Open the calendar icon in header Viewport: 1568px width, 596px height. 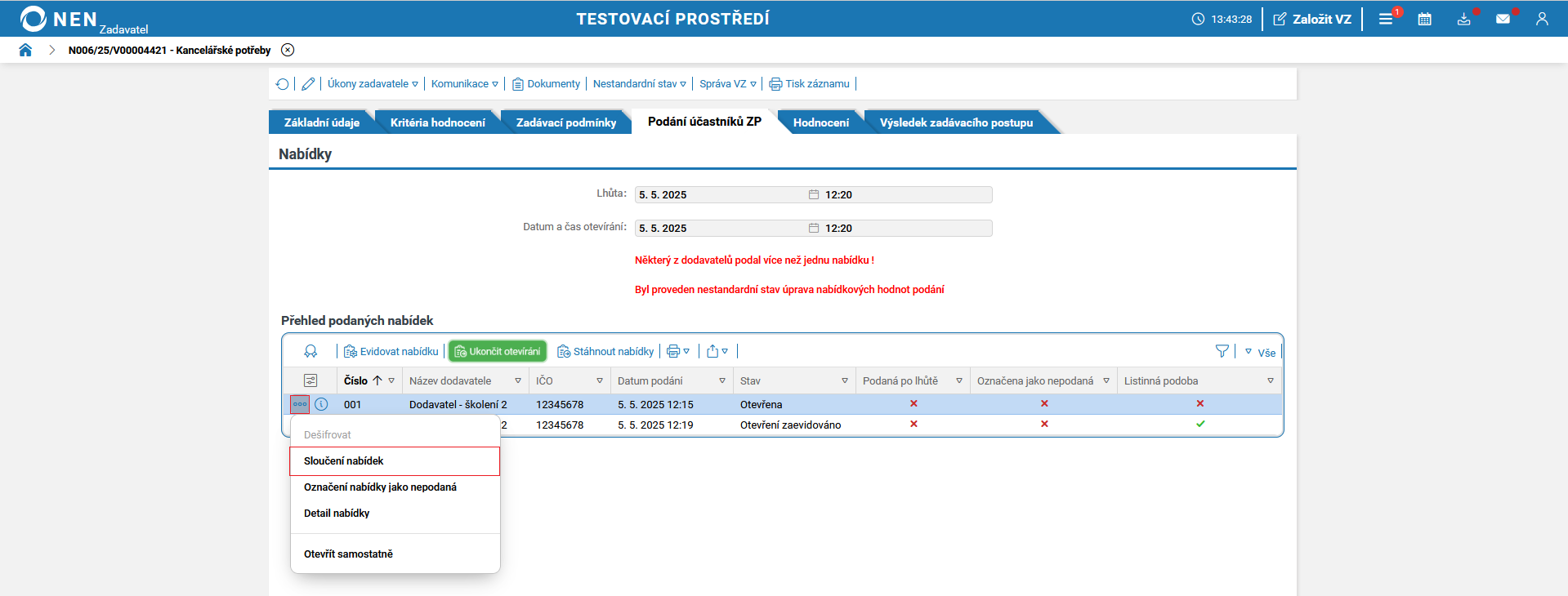click(x=1425, y=19)
